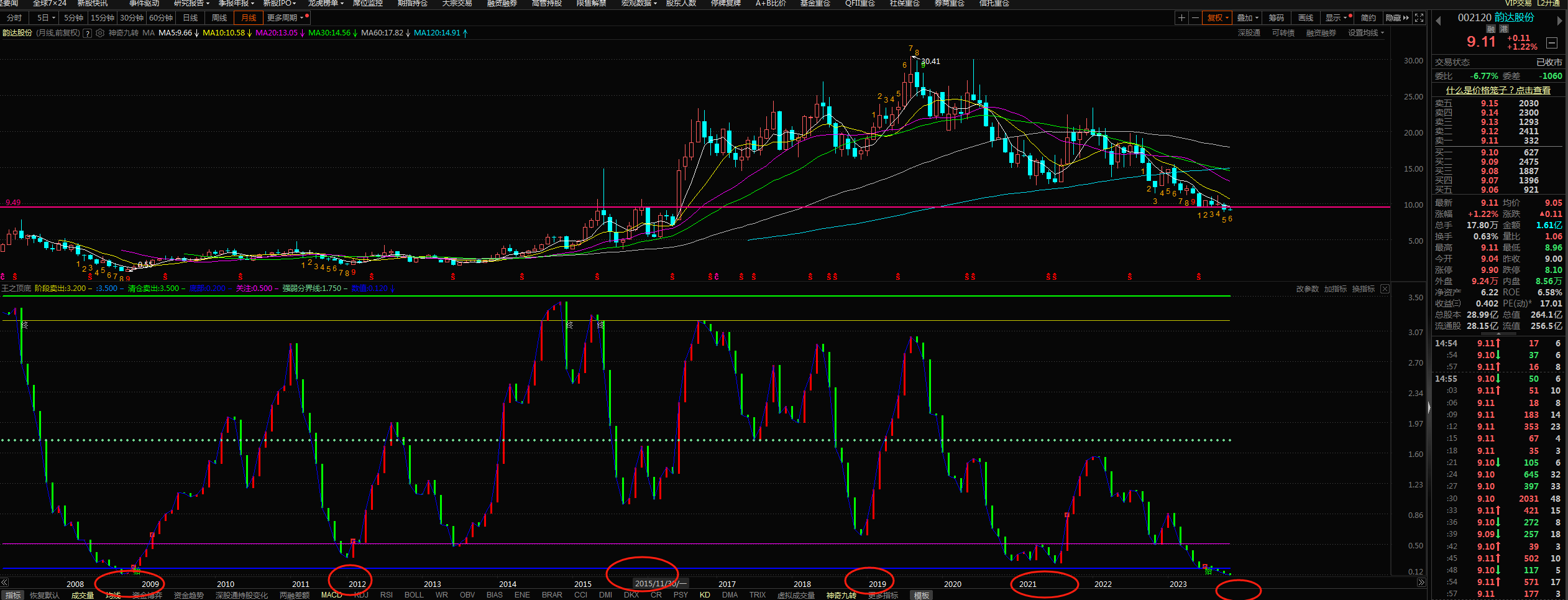
Task: Open the 基金重仓 top menu item
Action: [x=815, y=3]
